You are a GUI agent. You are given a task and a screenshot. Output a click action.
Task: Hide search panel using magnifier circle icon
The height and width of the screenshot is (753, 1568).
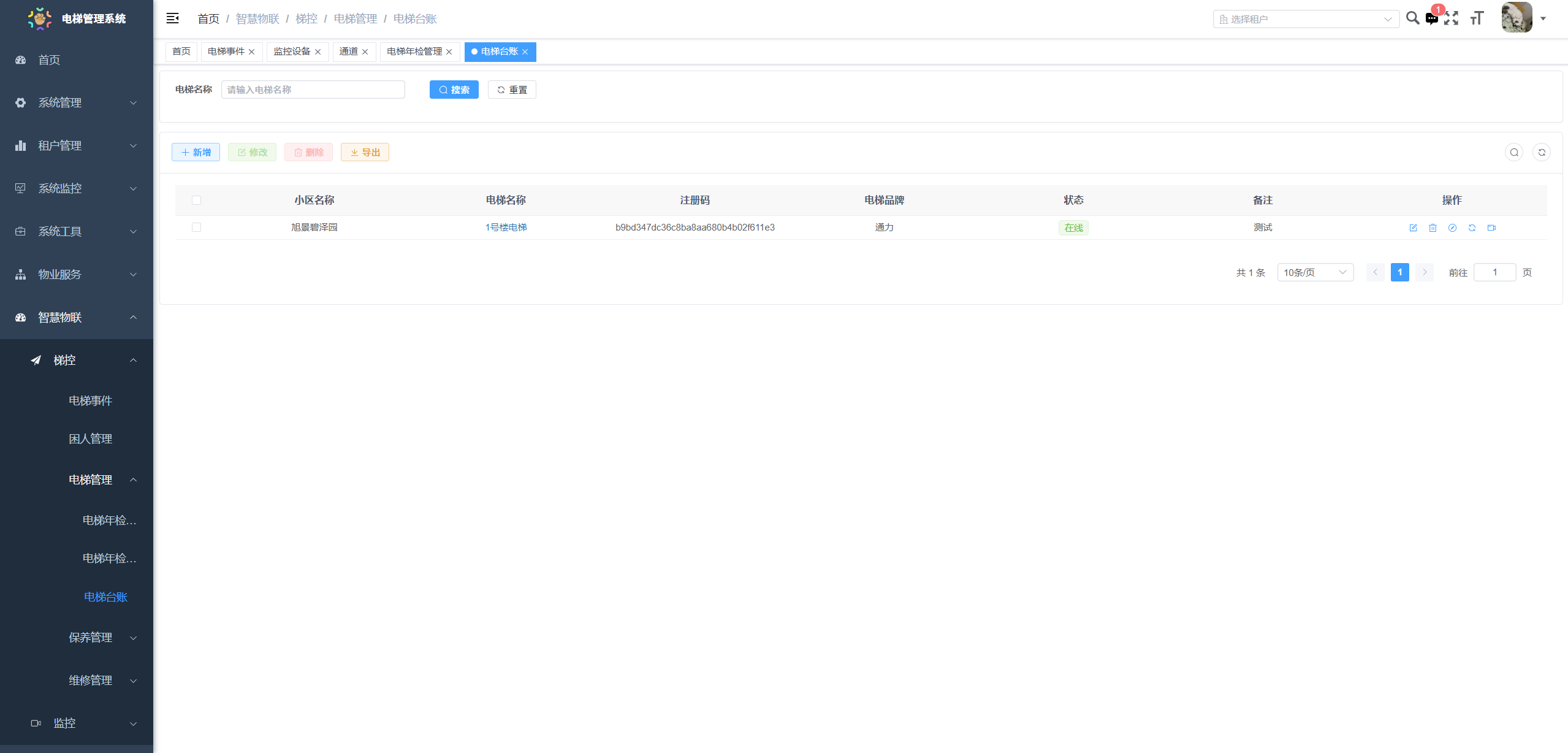click(1514, 152)
